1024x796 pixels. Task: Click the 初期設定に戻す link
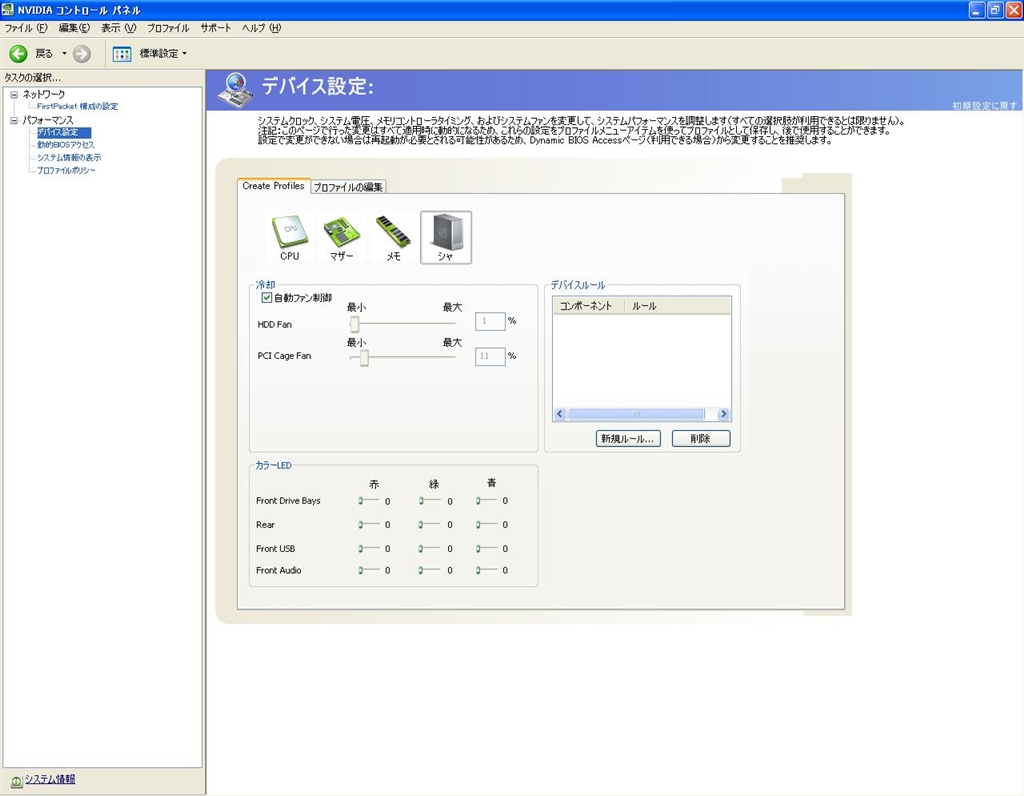pyautogui.click(x=984, y=106)
